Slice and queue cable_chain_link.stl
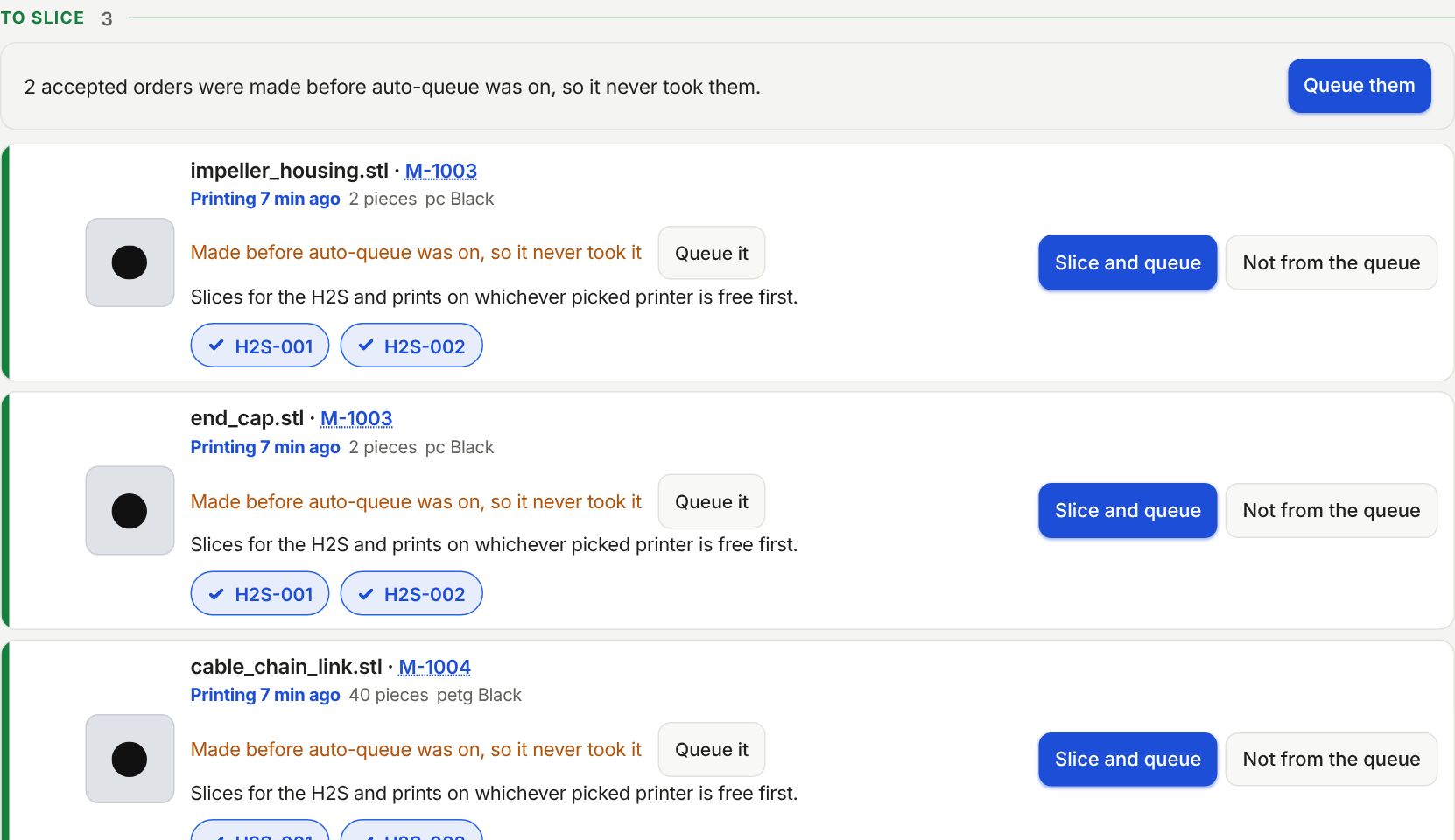The image size is (1455, 840). (1128, 759)
